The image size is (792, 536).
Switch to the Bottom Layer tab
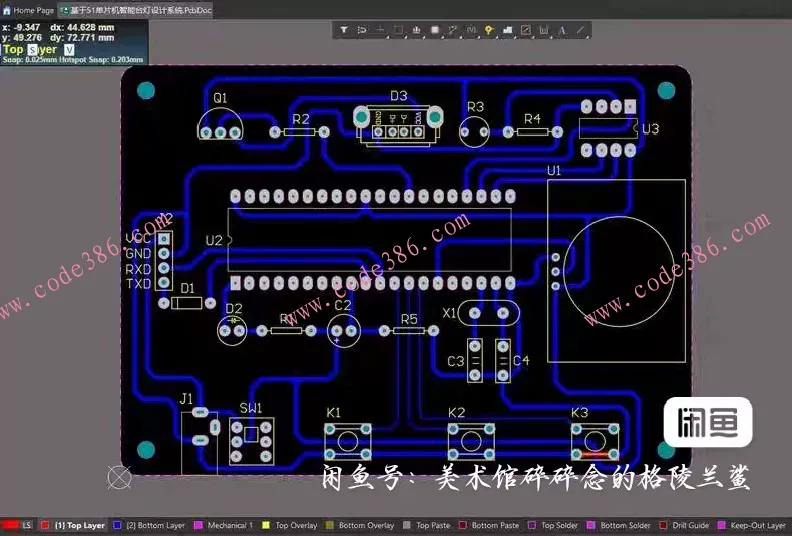tap(155, 525)
